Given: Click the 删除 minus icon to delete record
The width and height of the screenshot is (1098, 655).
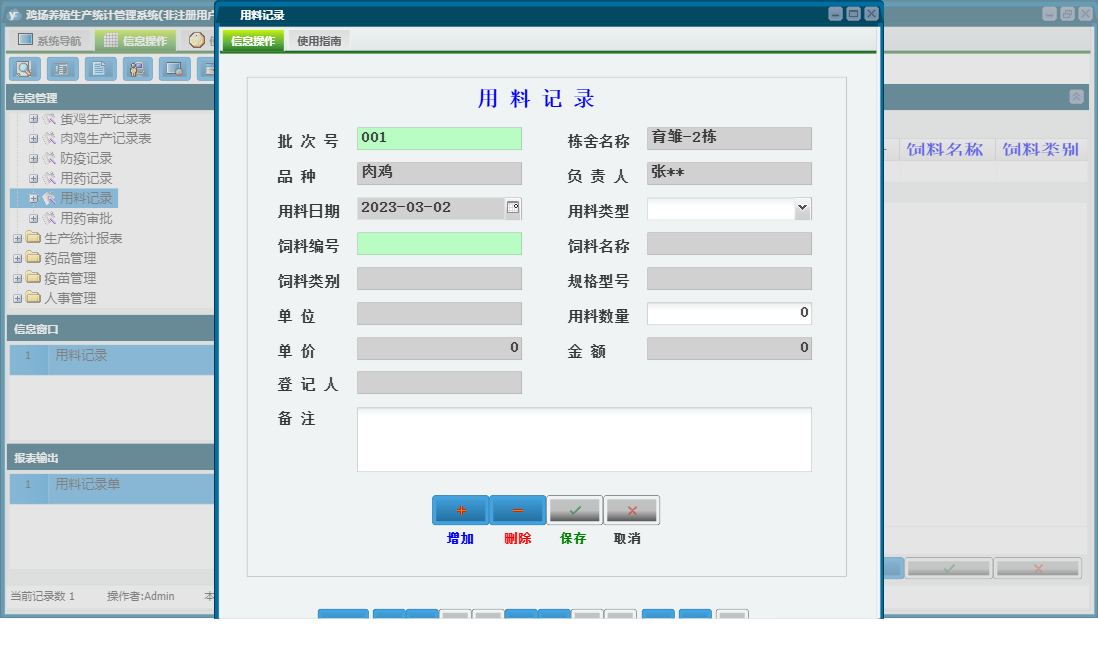Looking at the screenshot, I should pyautogui.click(x=516, y=510).
